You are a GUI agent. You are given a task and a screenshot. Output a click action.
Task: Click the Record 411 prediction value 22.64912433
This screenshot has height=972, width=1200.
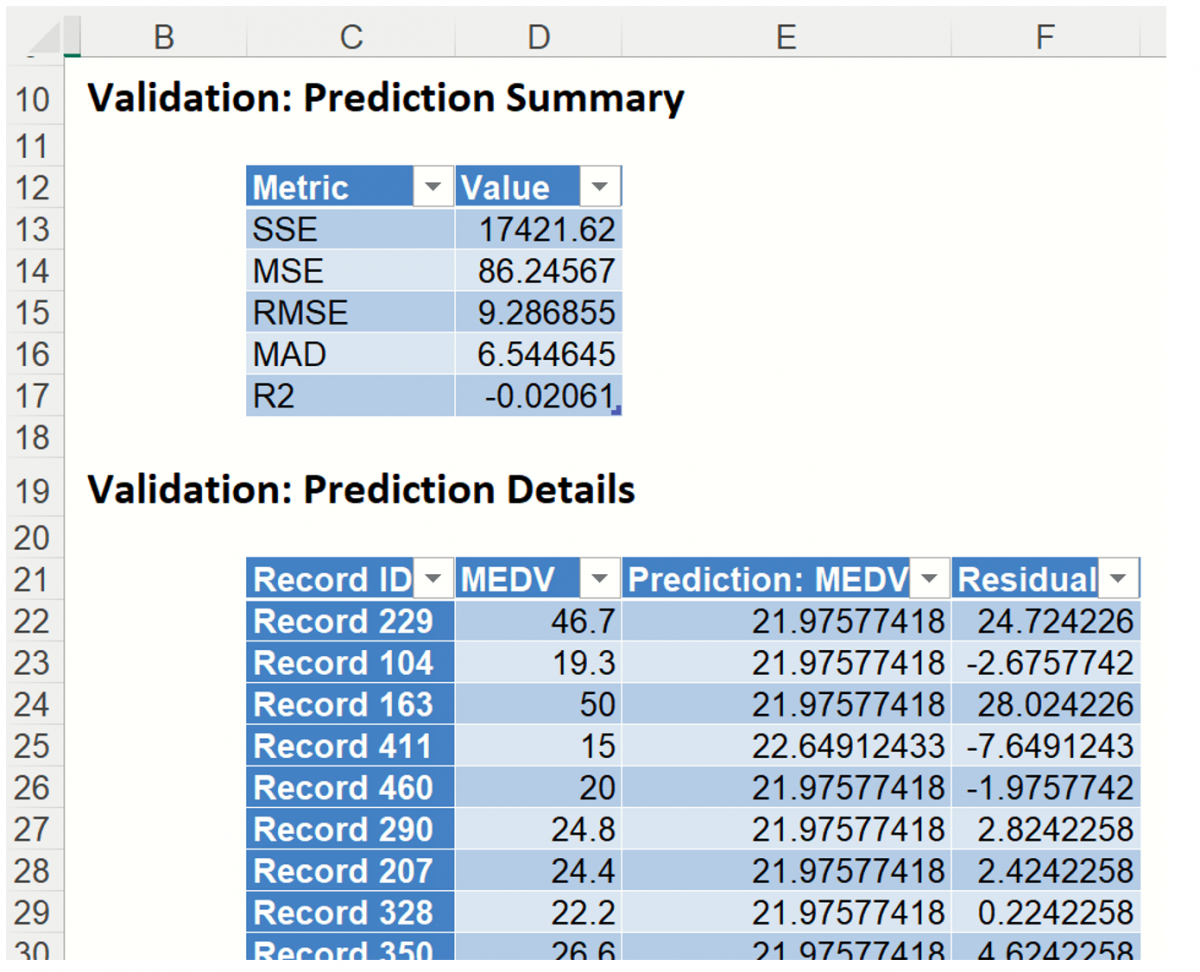click(785, 746)
